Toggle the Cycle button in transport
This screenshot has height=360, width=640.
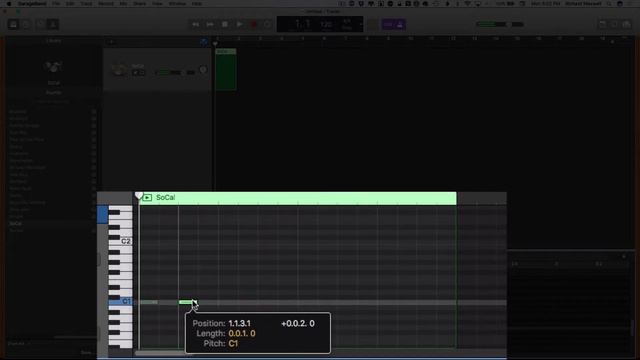tap(267, 24)
